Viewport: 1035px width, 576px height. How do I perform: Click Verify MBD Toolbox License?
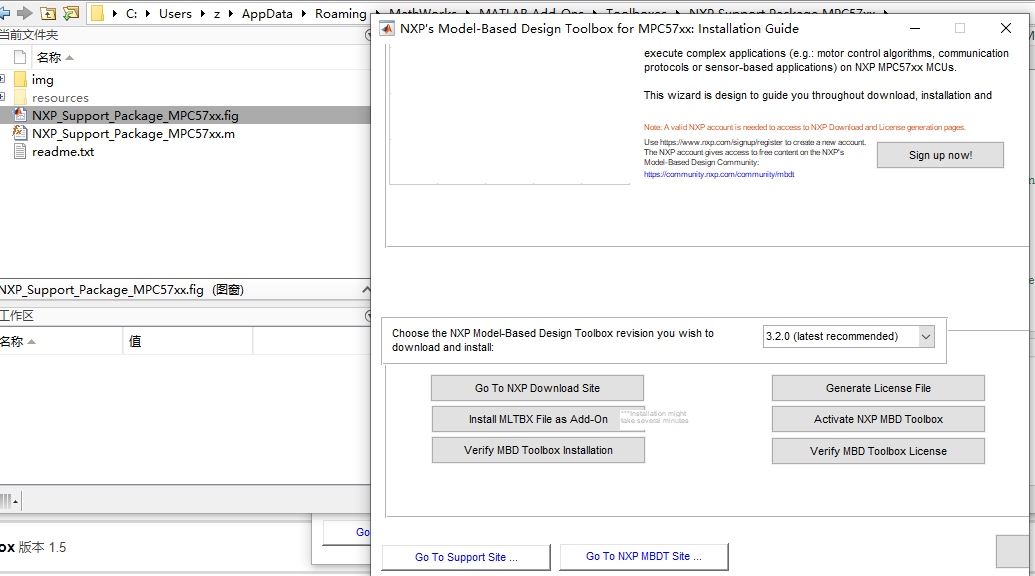click(878, 451)
